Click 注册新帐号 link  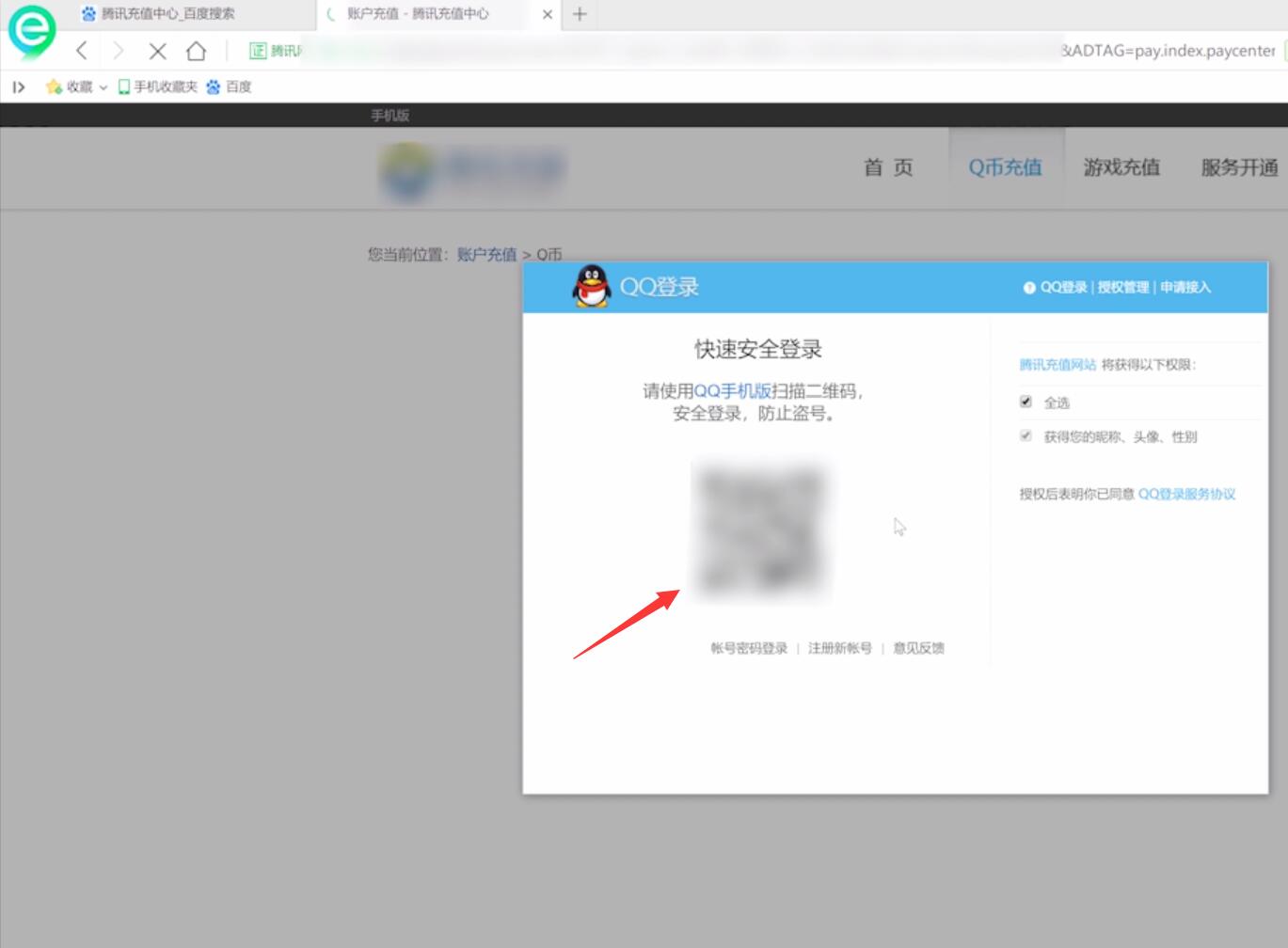point(840,648)
